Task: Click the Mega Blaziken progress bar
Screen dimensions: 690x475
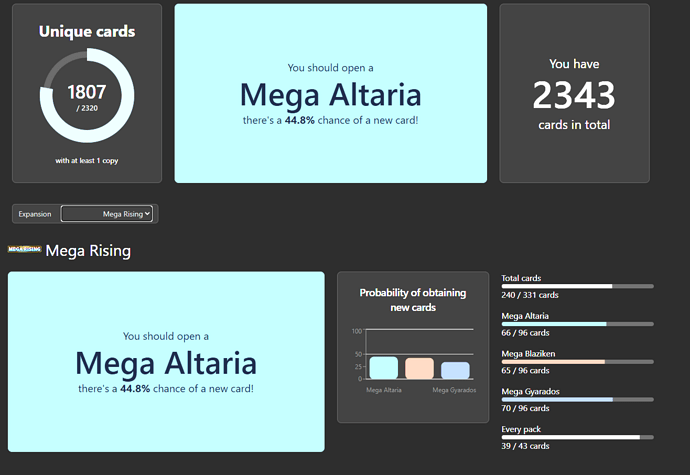Action: click(x=577, y=362)
